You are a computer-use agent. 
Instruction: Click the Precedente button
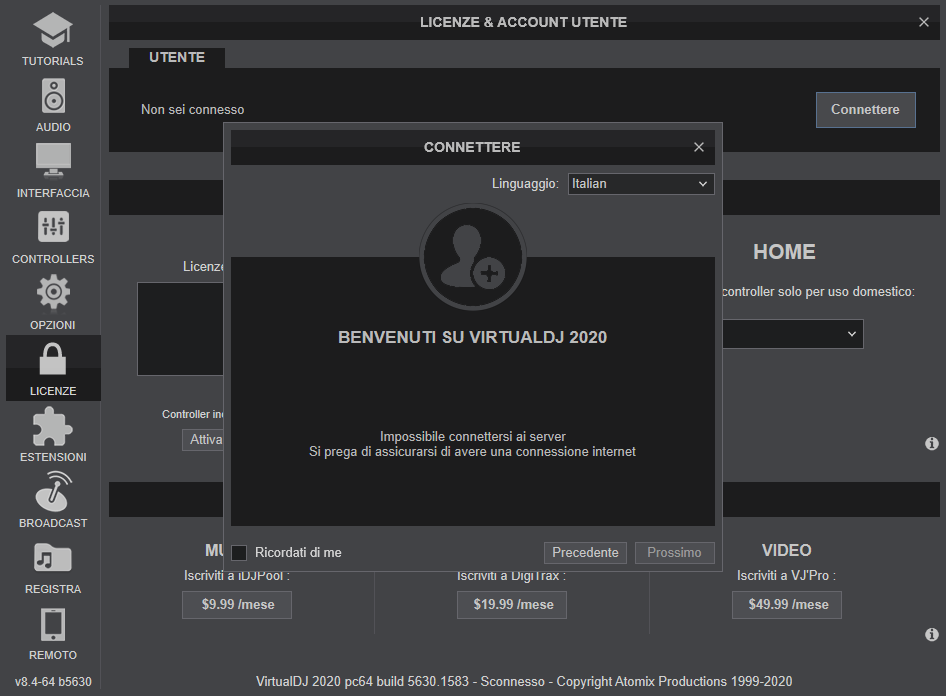[585, 552]
